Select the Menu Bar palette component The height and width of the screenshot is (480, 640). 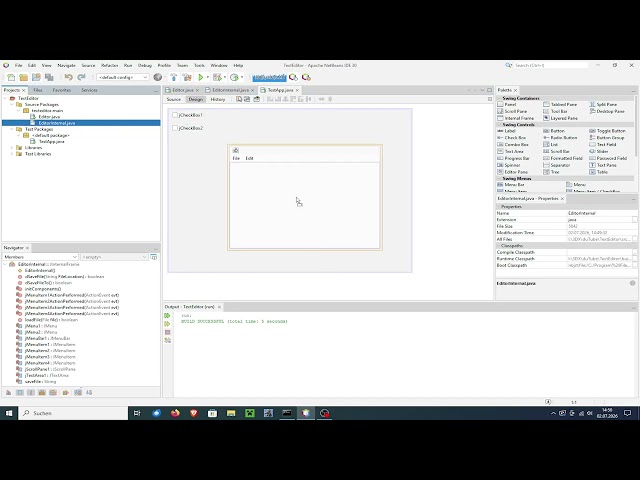[511, 184]
